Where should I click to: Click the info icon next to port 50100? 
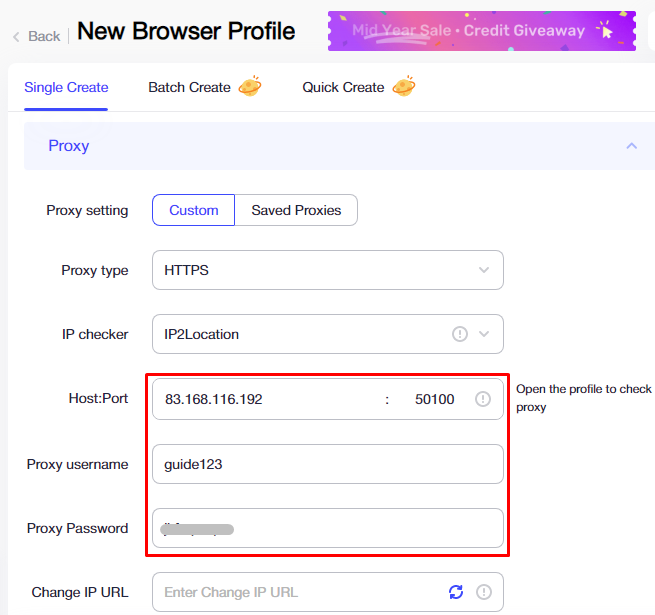coord(482,399)
